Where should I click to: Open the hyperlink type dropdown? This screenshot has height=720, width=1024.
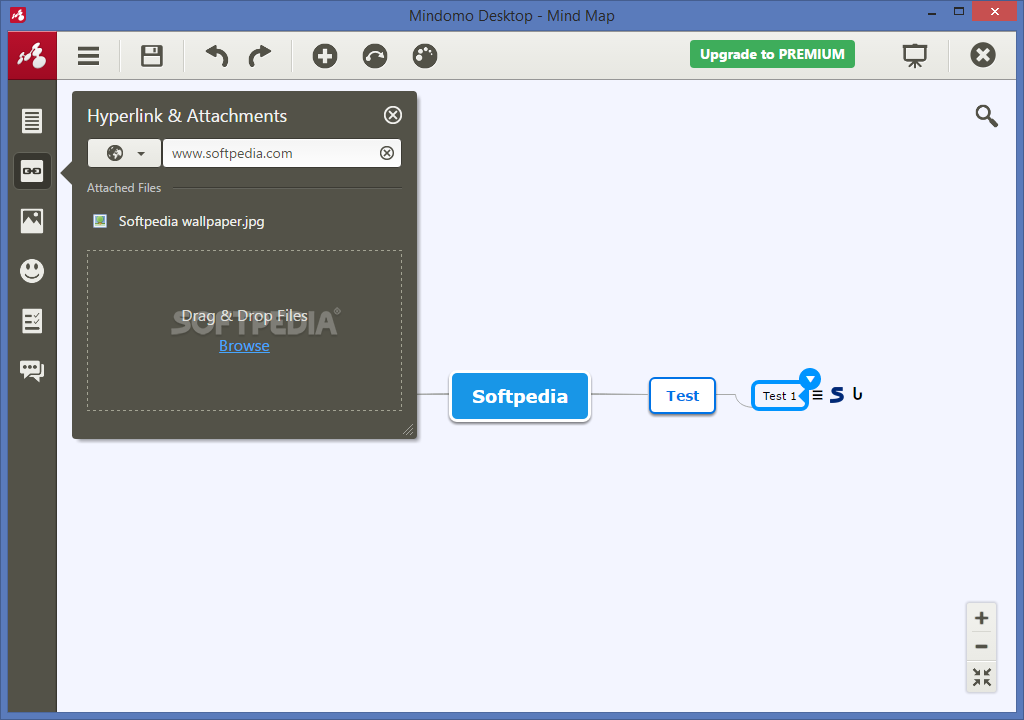[124, 153]
